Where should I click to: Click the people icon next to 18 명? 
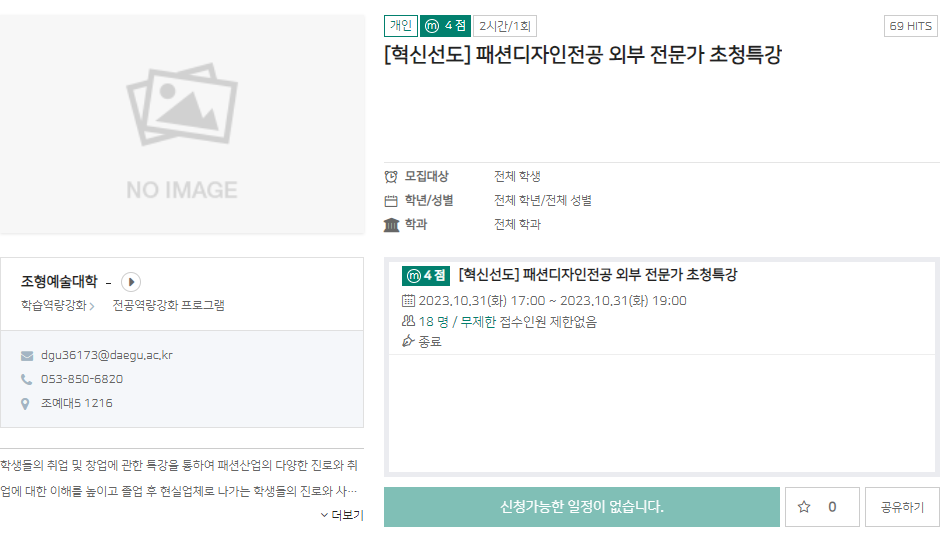407,321
